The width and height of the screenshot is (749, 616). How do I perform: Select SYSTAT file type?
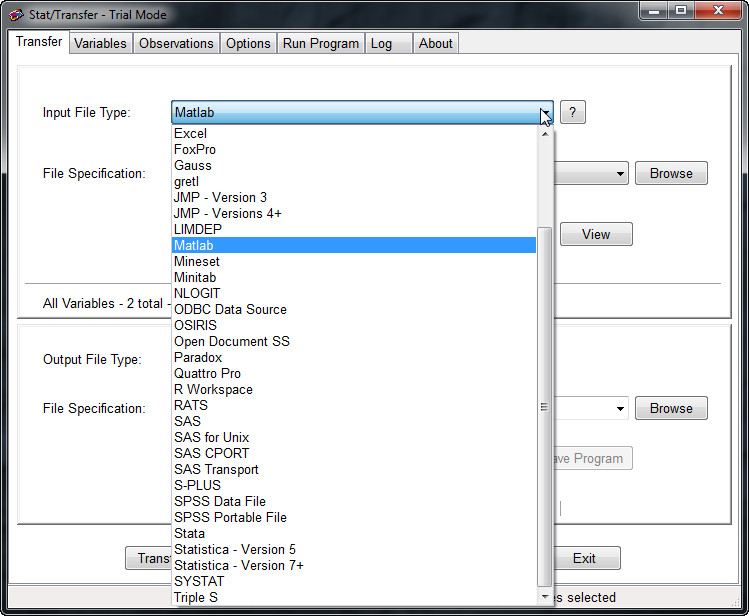click(x=353, y=582)
